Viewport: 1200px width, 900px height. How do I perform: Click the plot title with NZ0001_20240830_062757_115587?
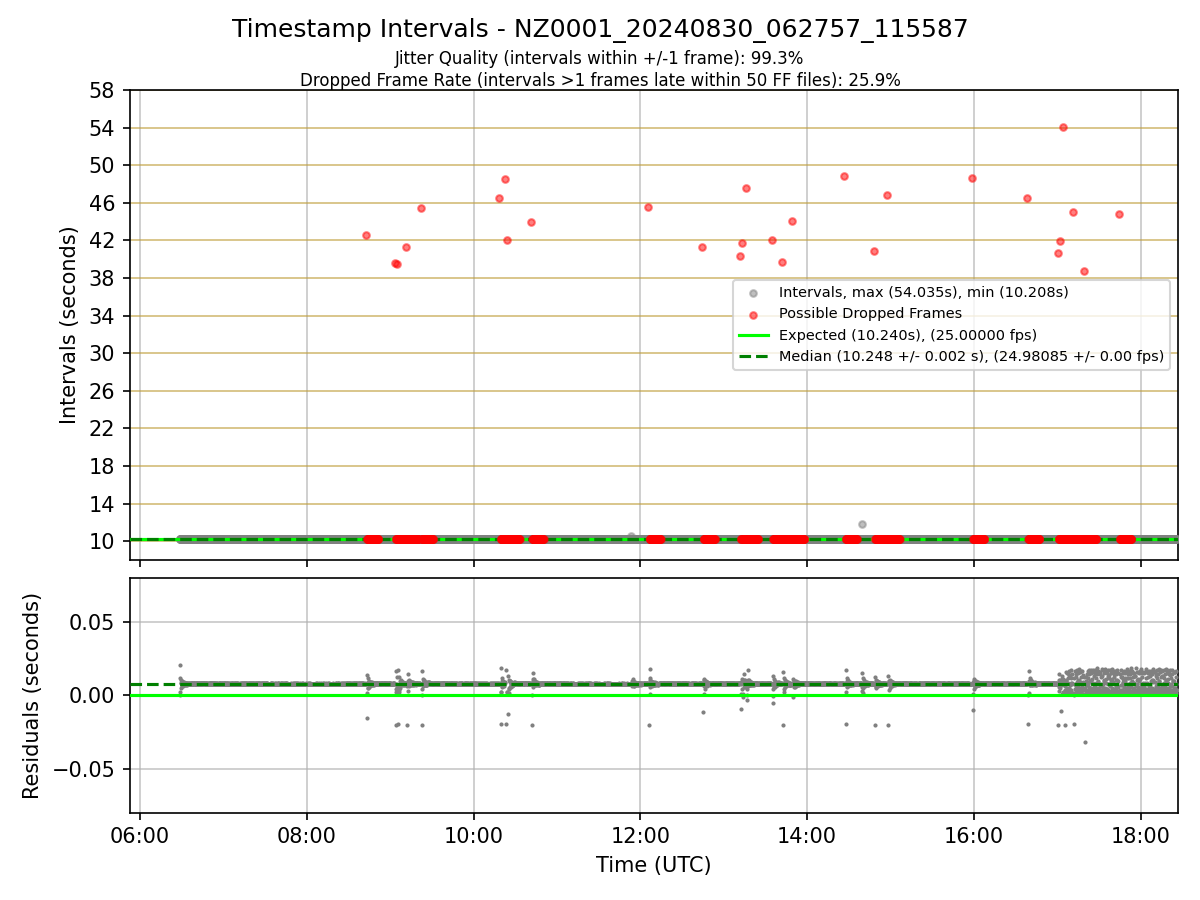tap(600, 29)
